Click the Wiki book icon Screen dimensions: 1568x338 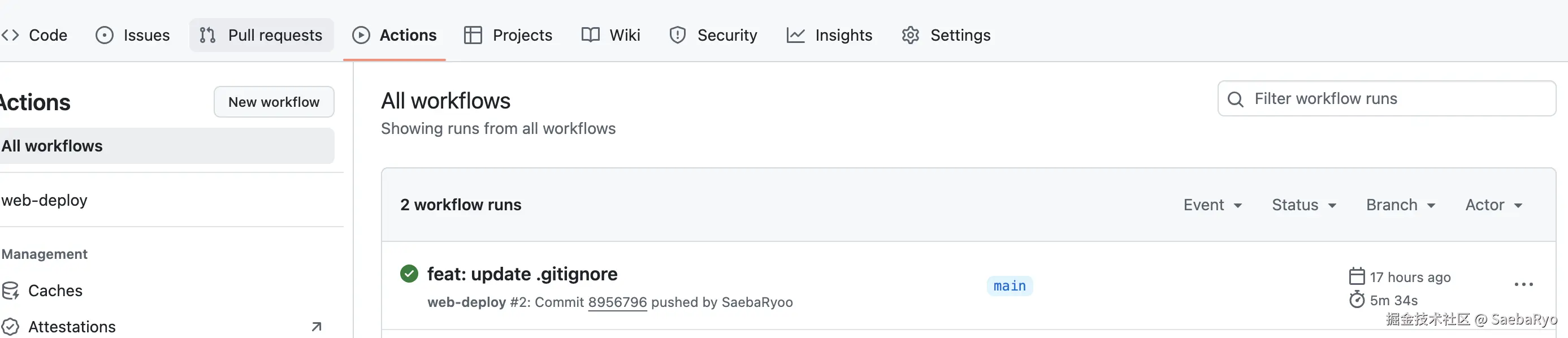pos(590,35)
